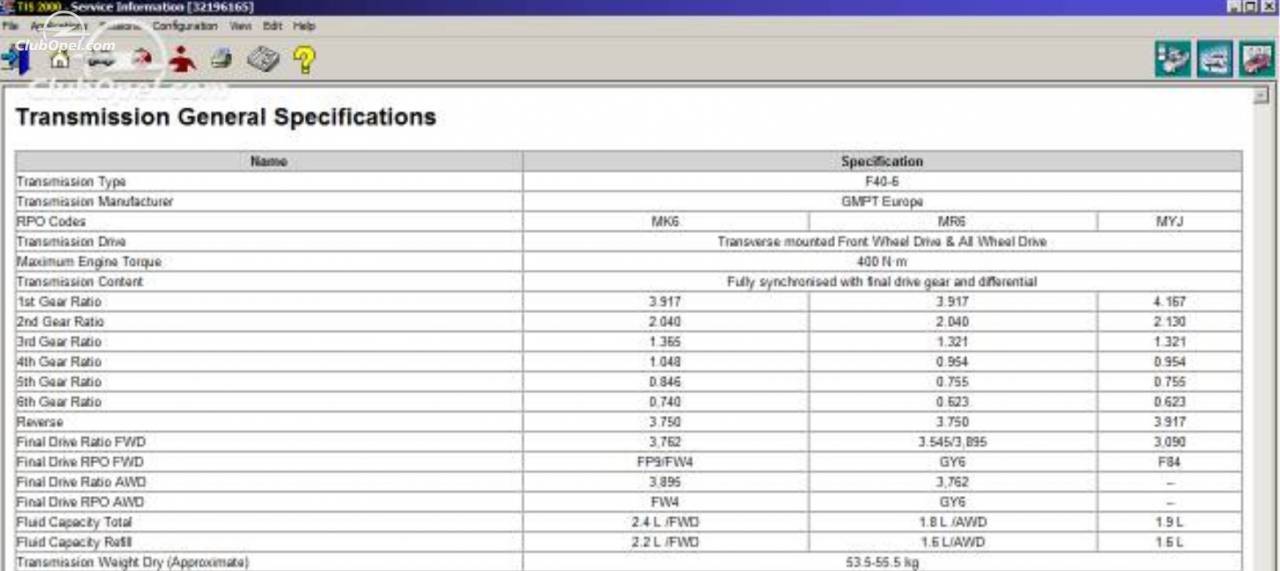
Task: Open the Configuration menu
Action: (185, 26)
